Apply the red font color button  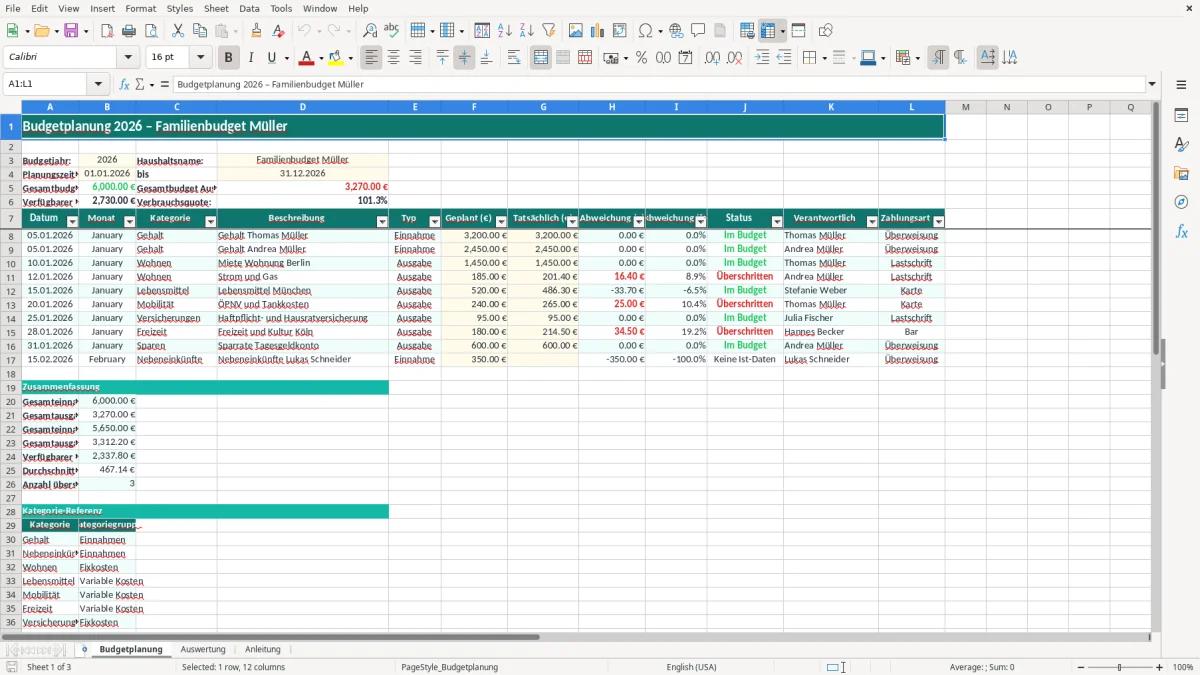306,58
